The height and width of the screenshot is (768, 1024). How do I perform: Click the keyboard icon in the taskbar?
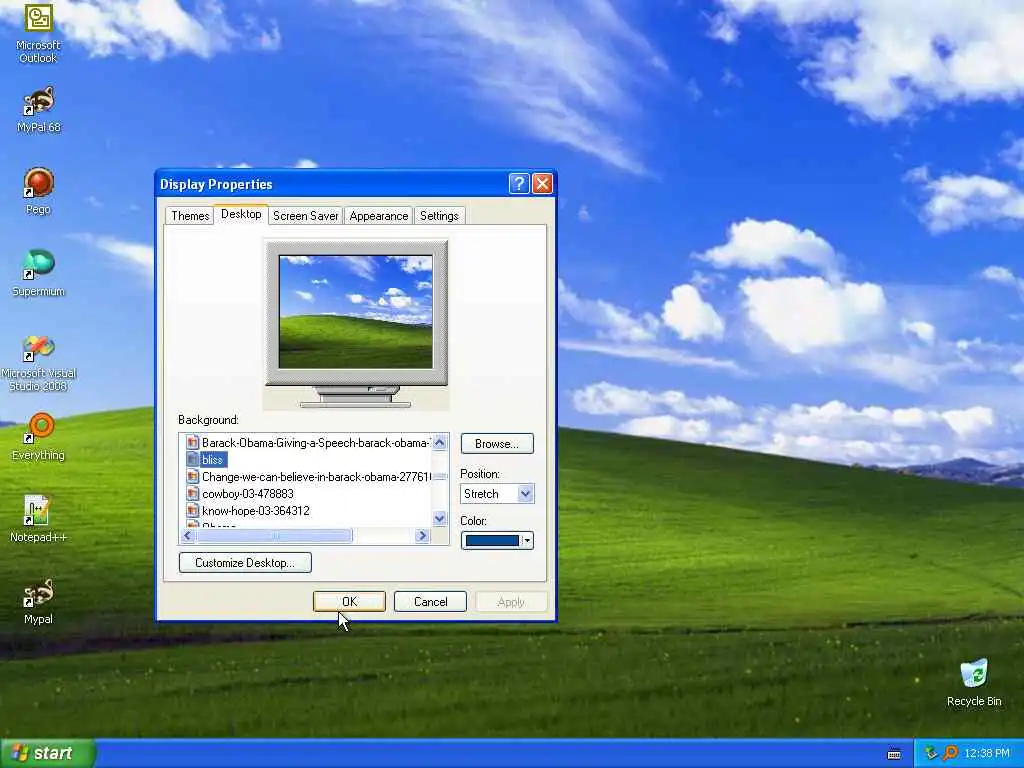(894, 754)
